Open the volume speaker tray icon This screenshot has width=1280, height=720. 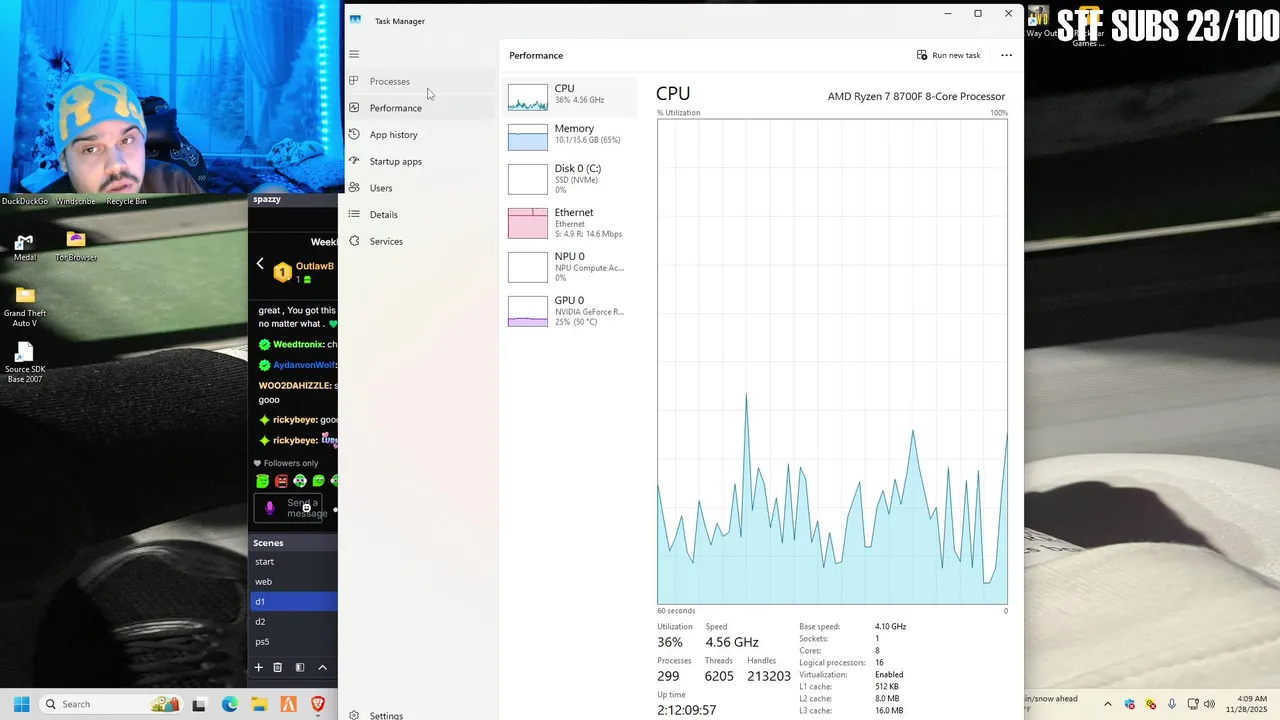pyautogui.click(x=1209, y=704)
